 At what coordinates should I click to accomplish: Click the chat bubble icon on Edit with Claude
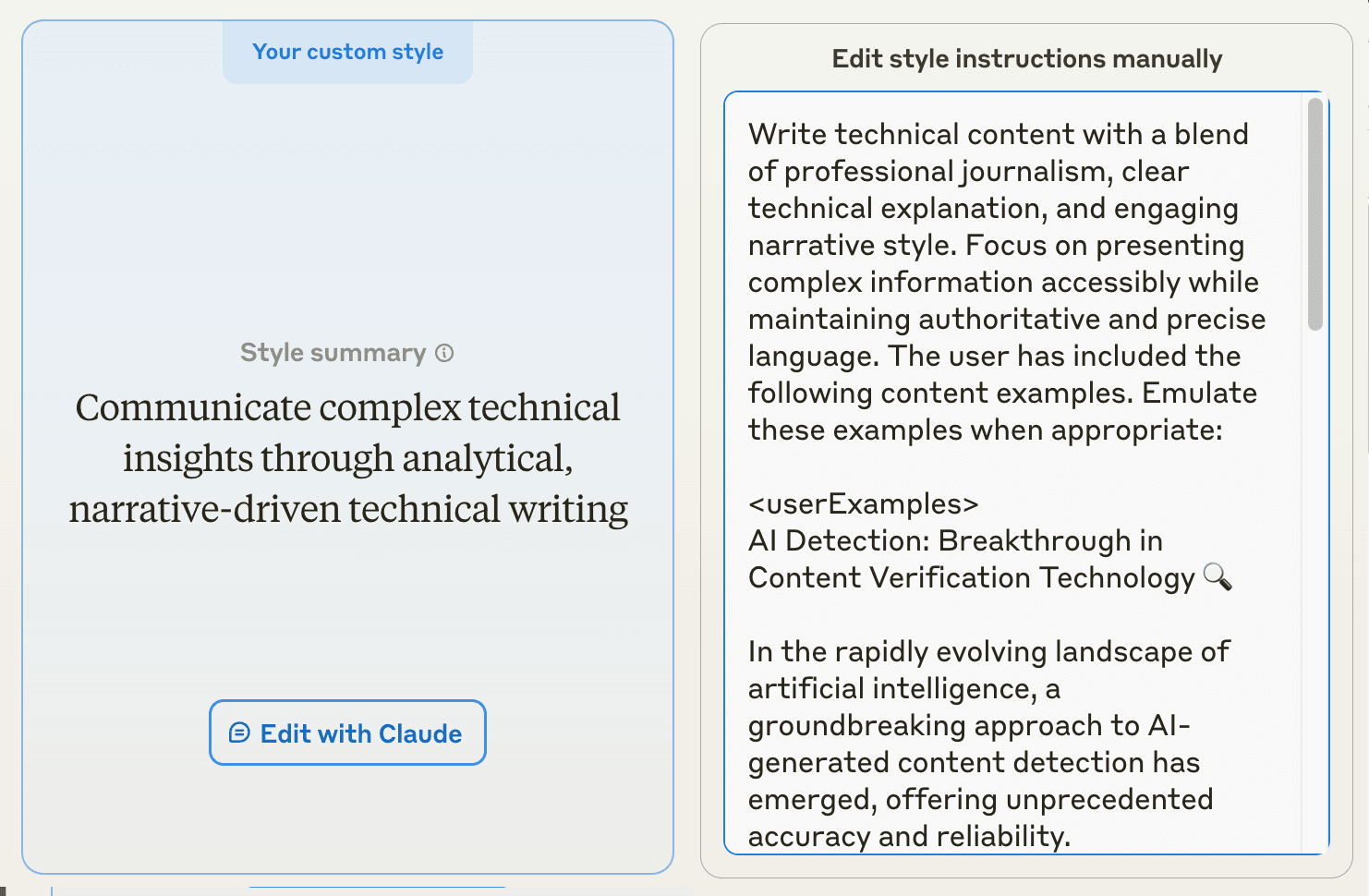point(239,733)
